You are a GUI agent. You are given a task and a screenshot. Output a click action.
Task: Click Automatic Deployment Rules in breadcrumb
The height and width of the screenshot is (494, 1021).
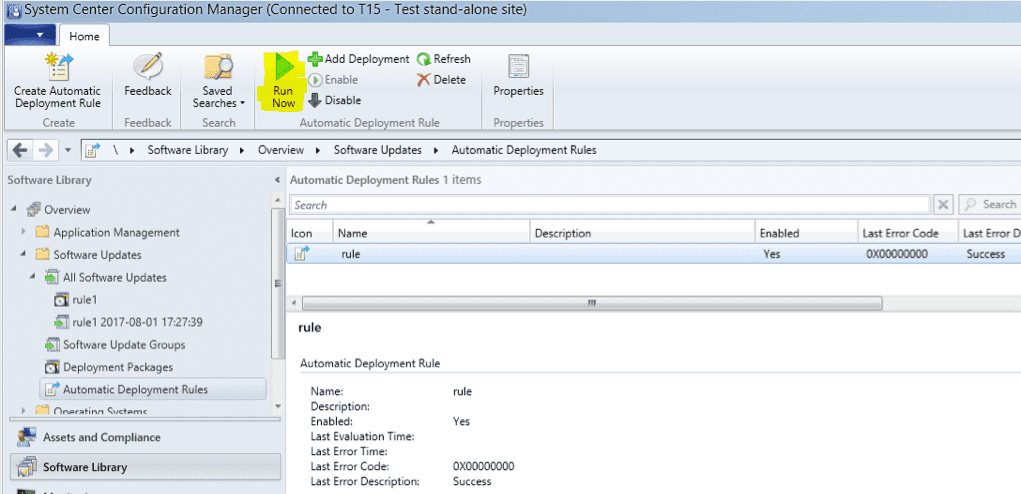pos(524,150)
